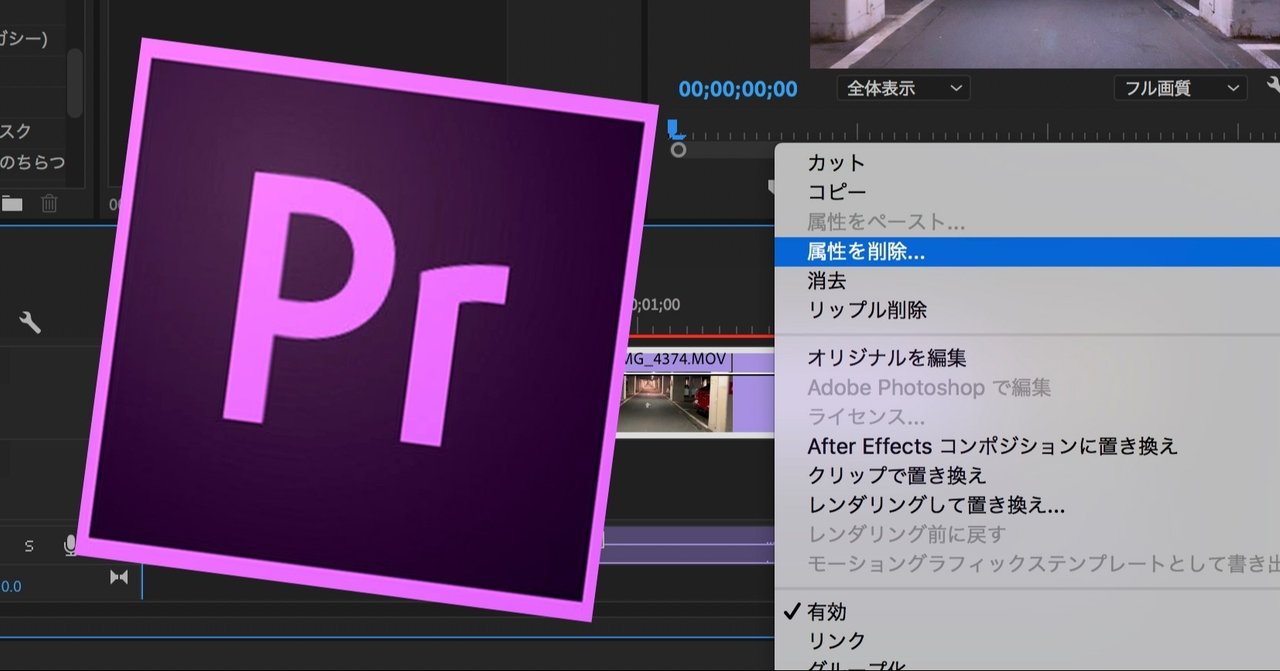Click the marker tag icon below the time ruler

[772, 186]
